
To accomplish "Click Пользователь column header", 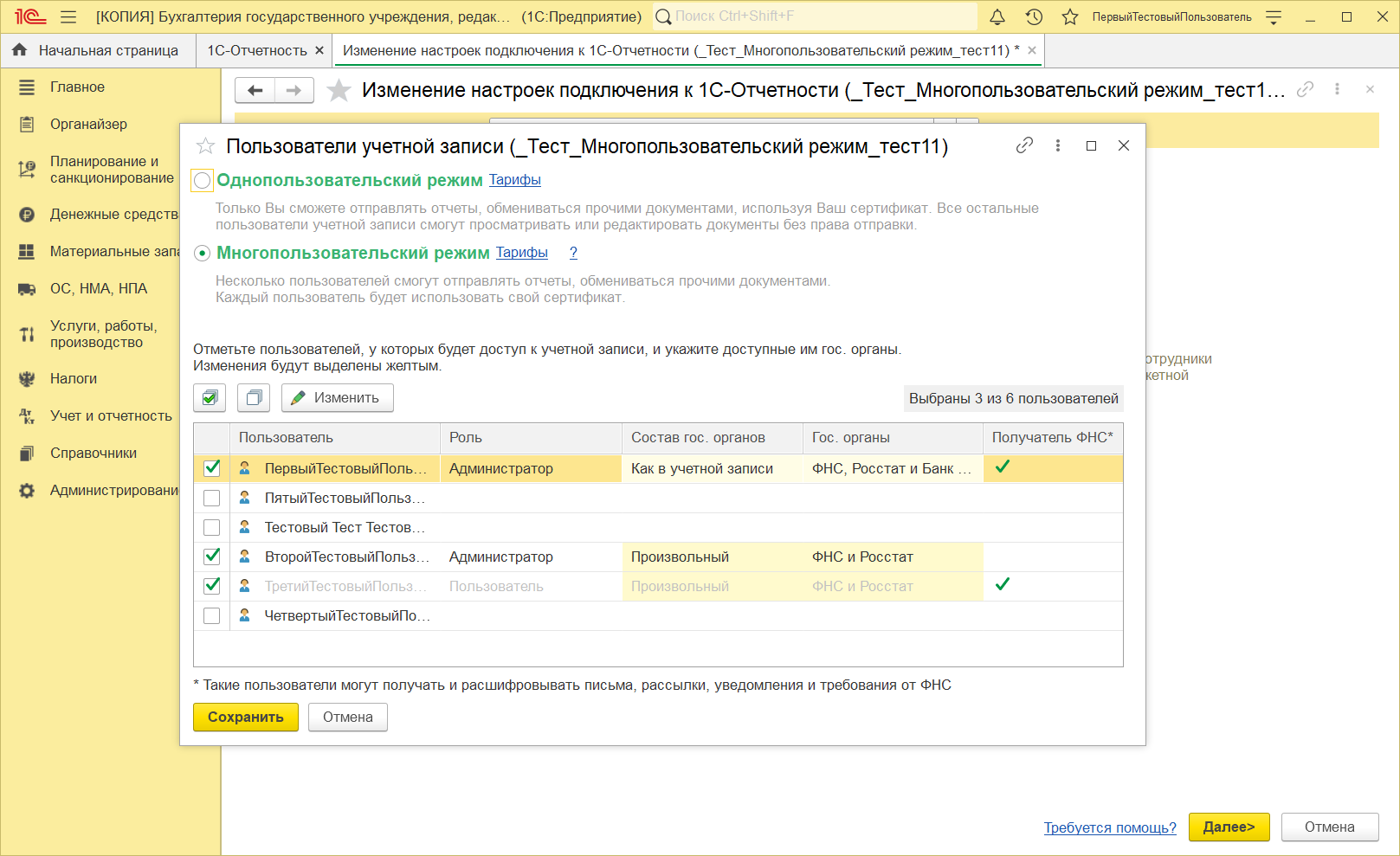I will (x=335, y=437).
